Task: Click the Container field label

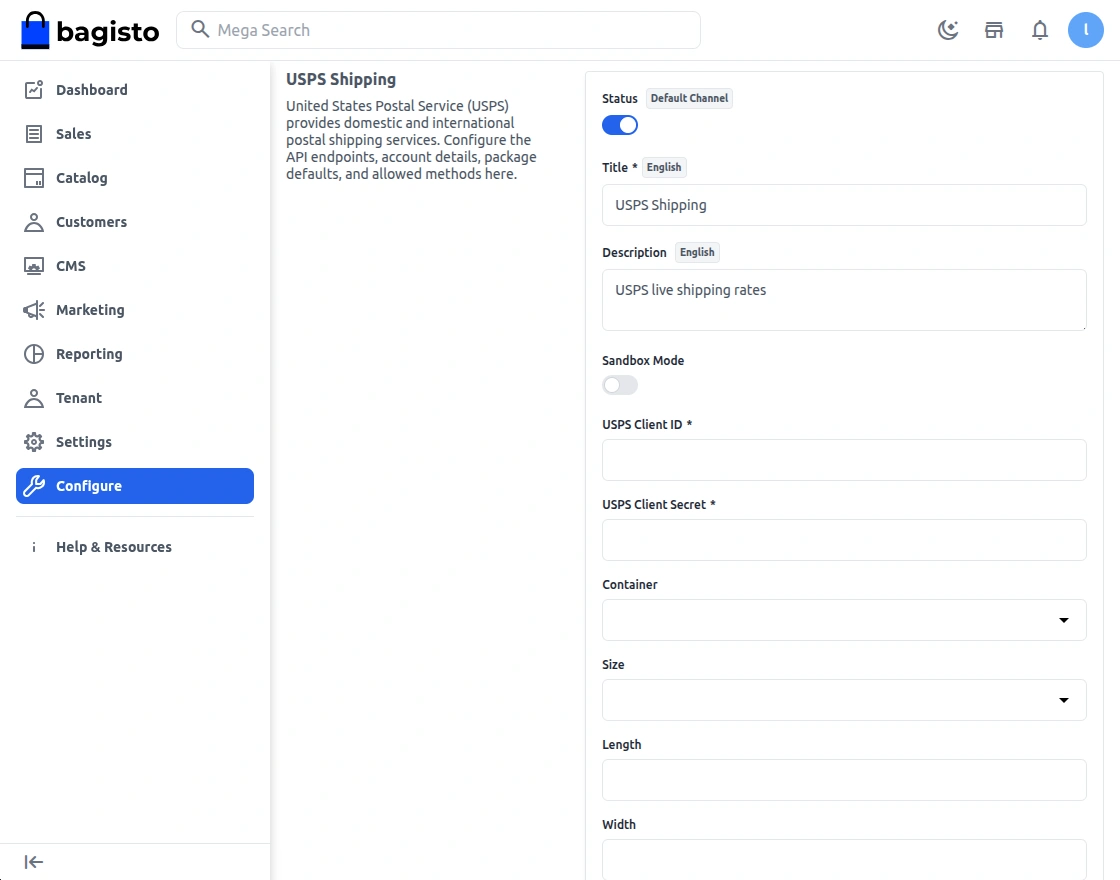Action: coord(629,585)
